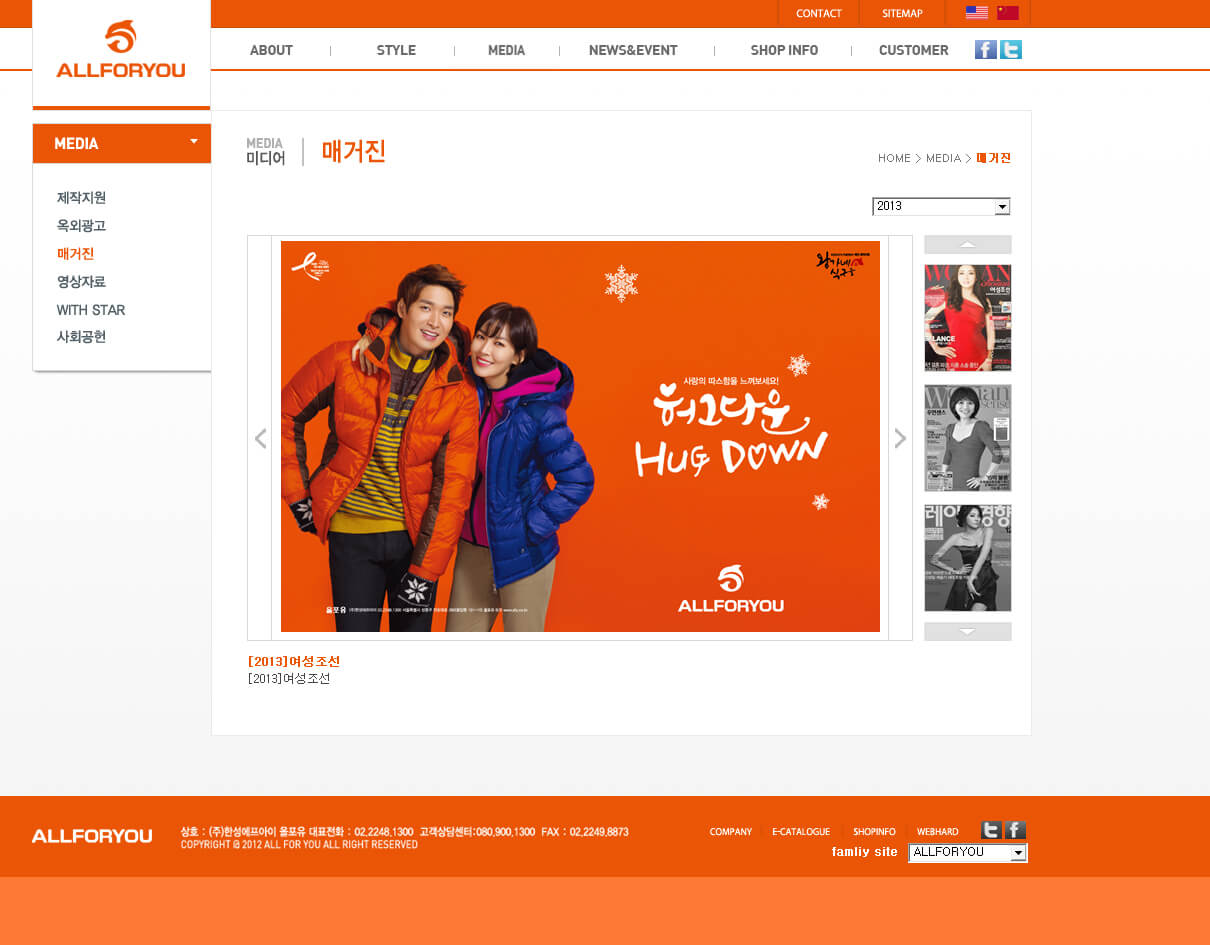Image resolution: width=1210 pixels, height=945 pixels.
Task: Select WITH STAR in the sidebar
Action: 91,310
